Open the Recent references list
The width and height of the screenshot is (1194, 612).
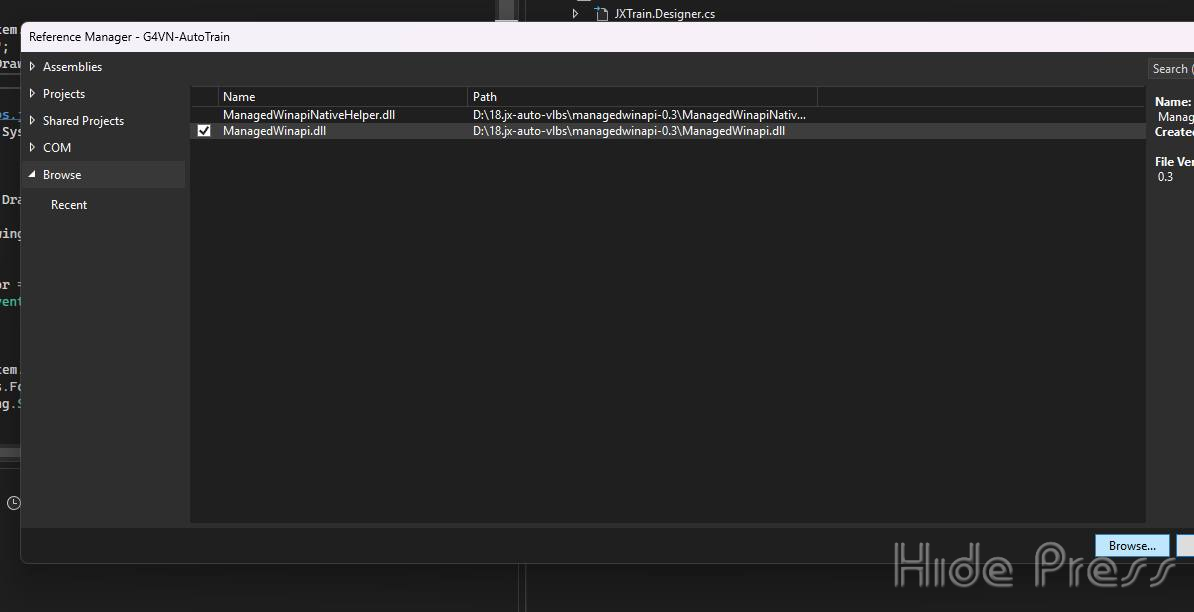click(69, 205)
